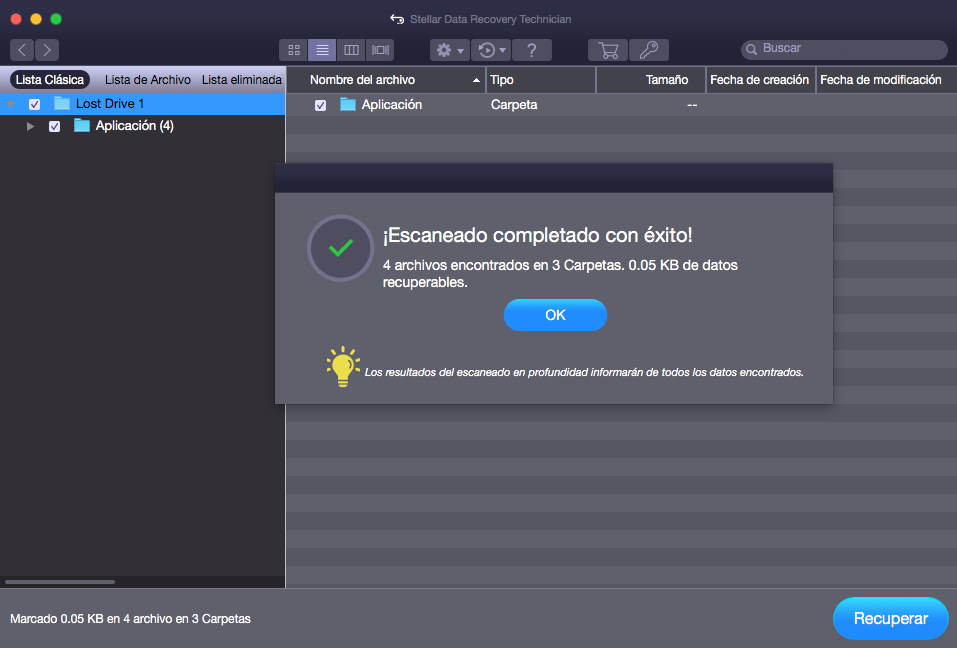Expand the Aplicación (4) tree node
957x648 pixels.
(31, 126)
